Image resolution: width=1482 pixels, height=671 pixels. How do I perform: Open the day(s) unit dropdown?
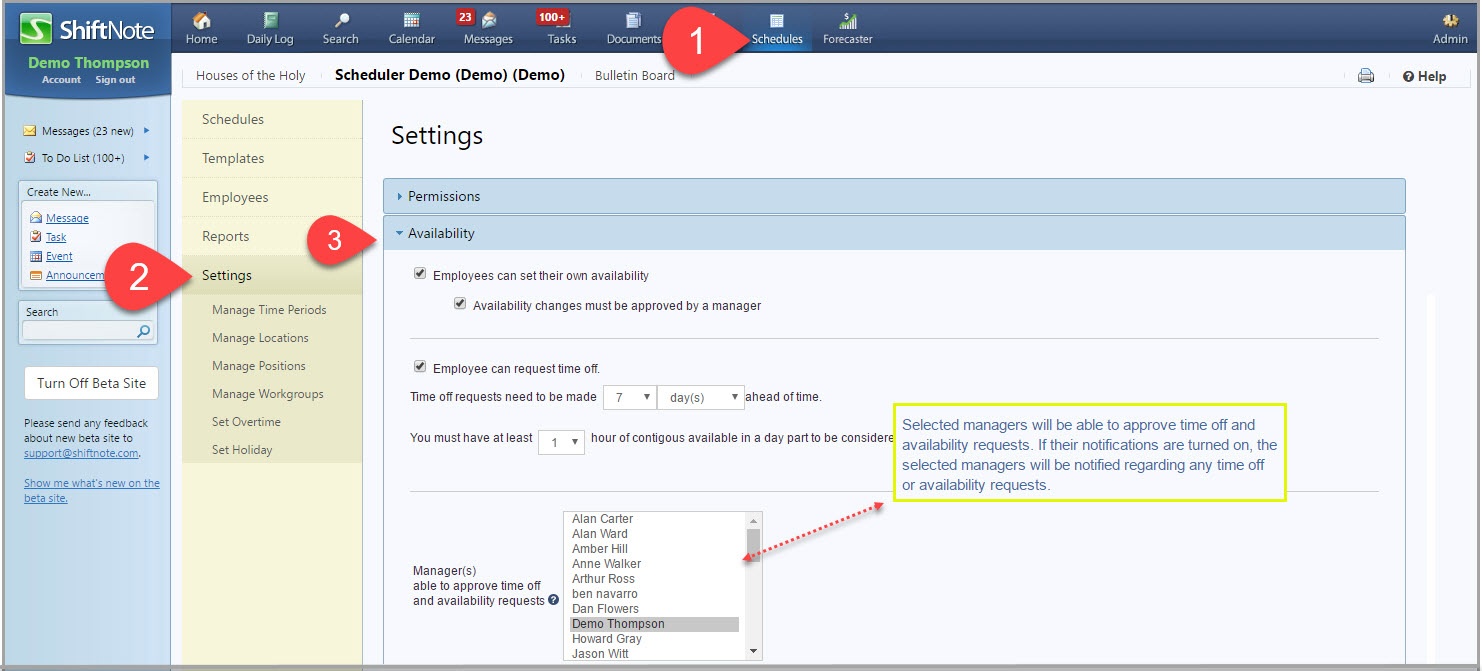point(701,397)
